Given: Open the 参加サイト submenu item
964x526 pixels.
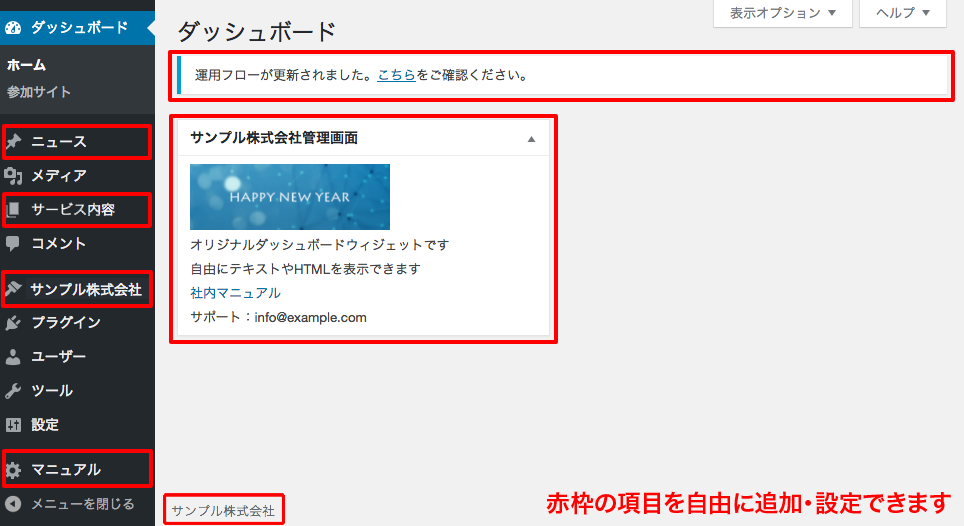Looking at the screenshot, I should [x=39, y=92].
